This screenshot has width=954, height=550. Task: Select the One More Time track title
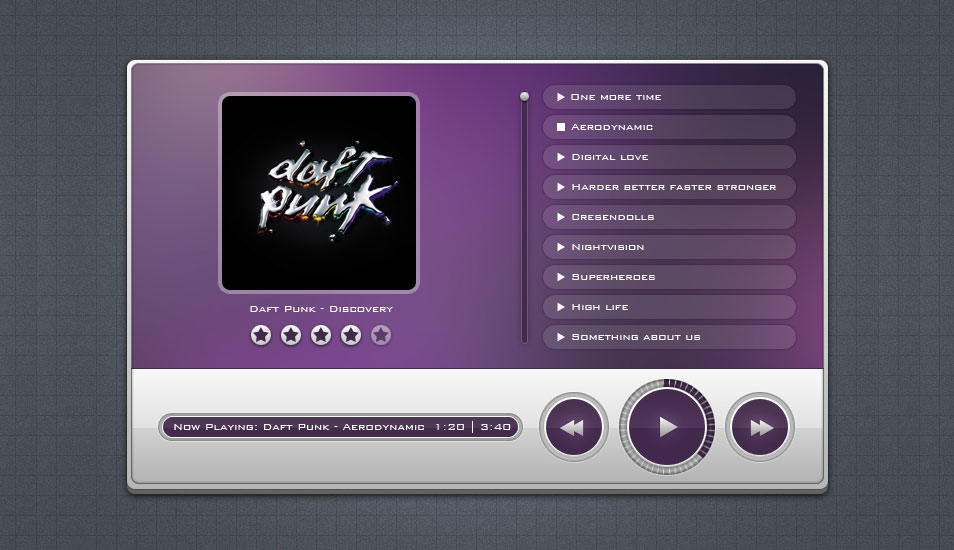pos(616,97)
